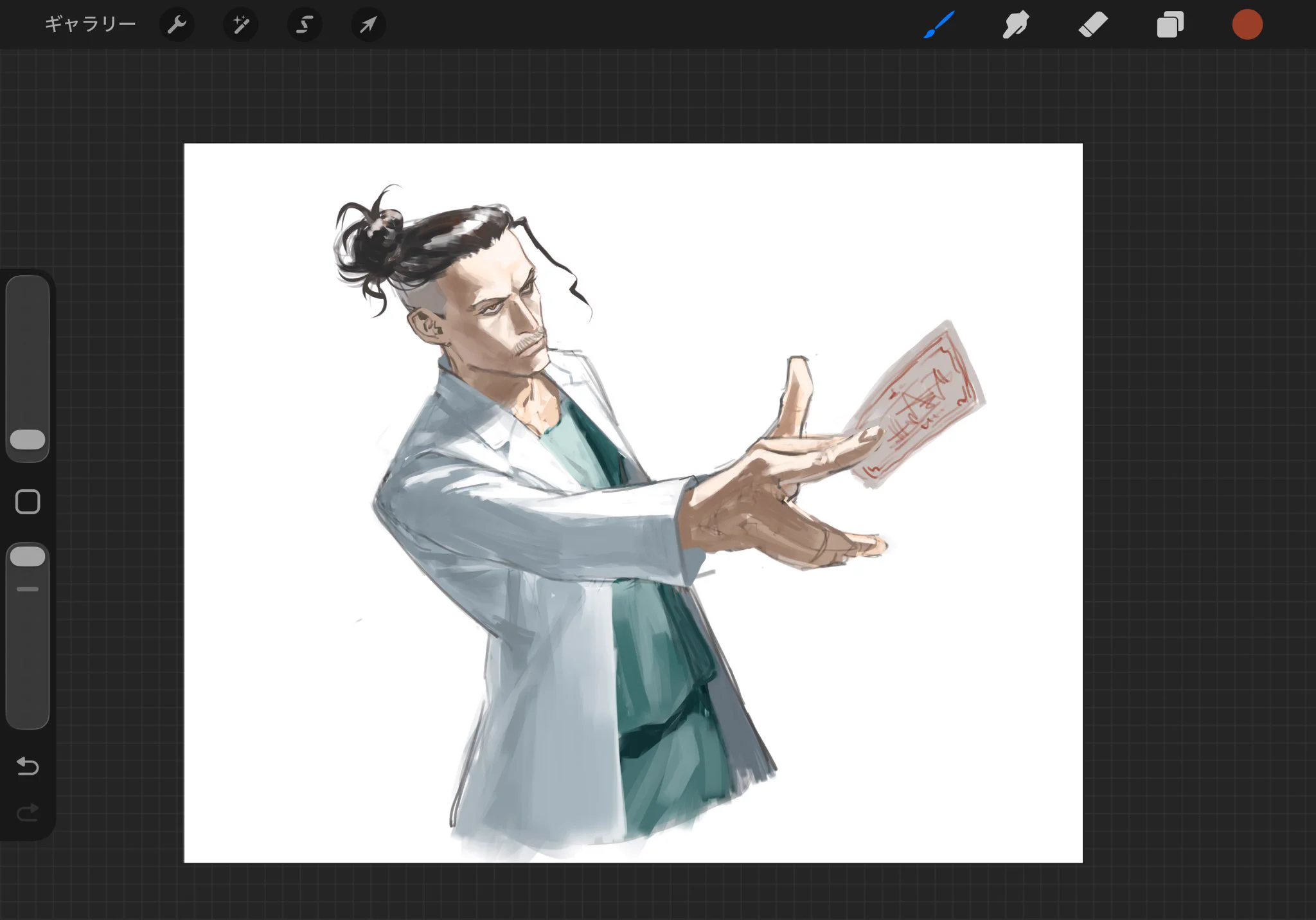The image size is (1316, 920).
Task: Open the active color picker swatch
Action: [1247, 24]
